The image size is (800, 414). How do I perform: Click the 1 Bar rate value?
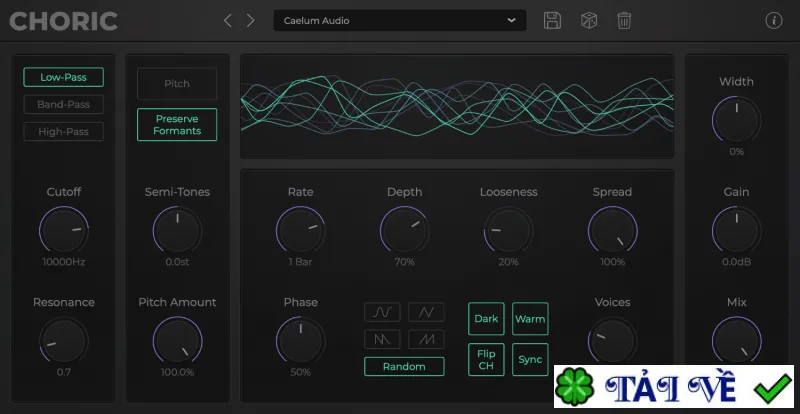point(301,262)
